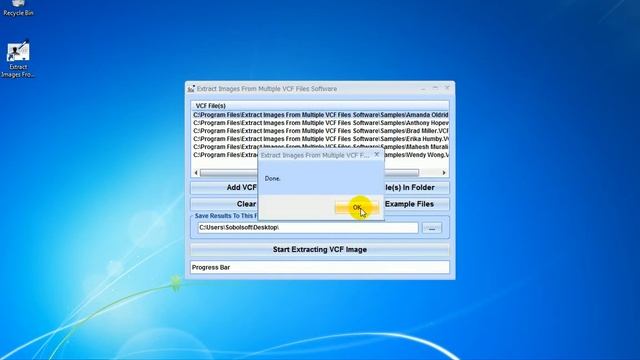Click into the save results folder path field
This screenshot has width=640, height=360.
click(308, 228)
